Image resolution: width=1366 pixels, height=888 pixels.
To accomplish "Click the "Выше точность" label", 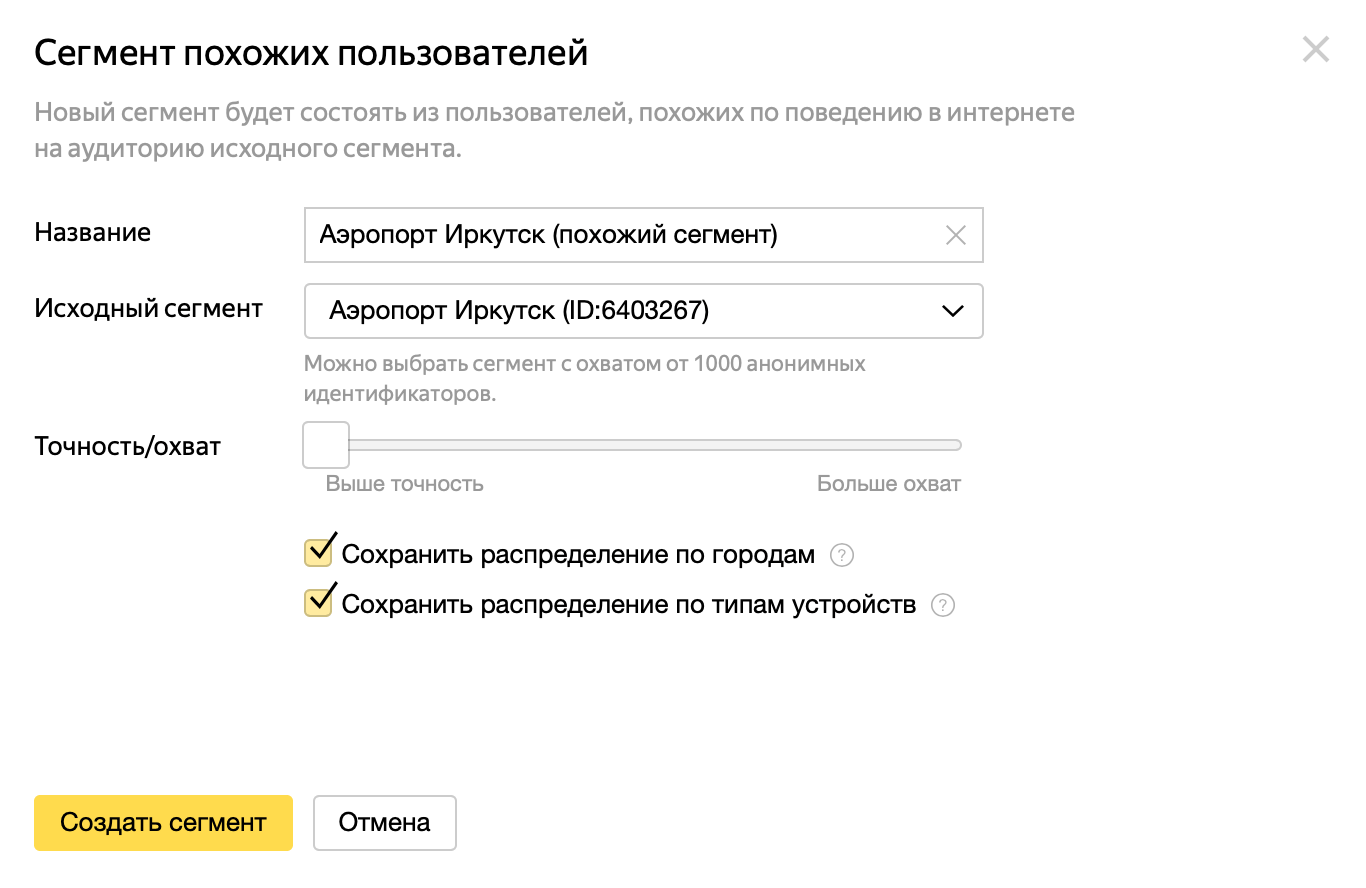I will [x=406, y=484].
